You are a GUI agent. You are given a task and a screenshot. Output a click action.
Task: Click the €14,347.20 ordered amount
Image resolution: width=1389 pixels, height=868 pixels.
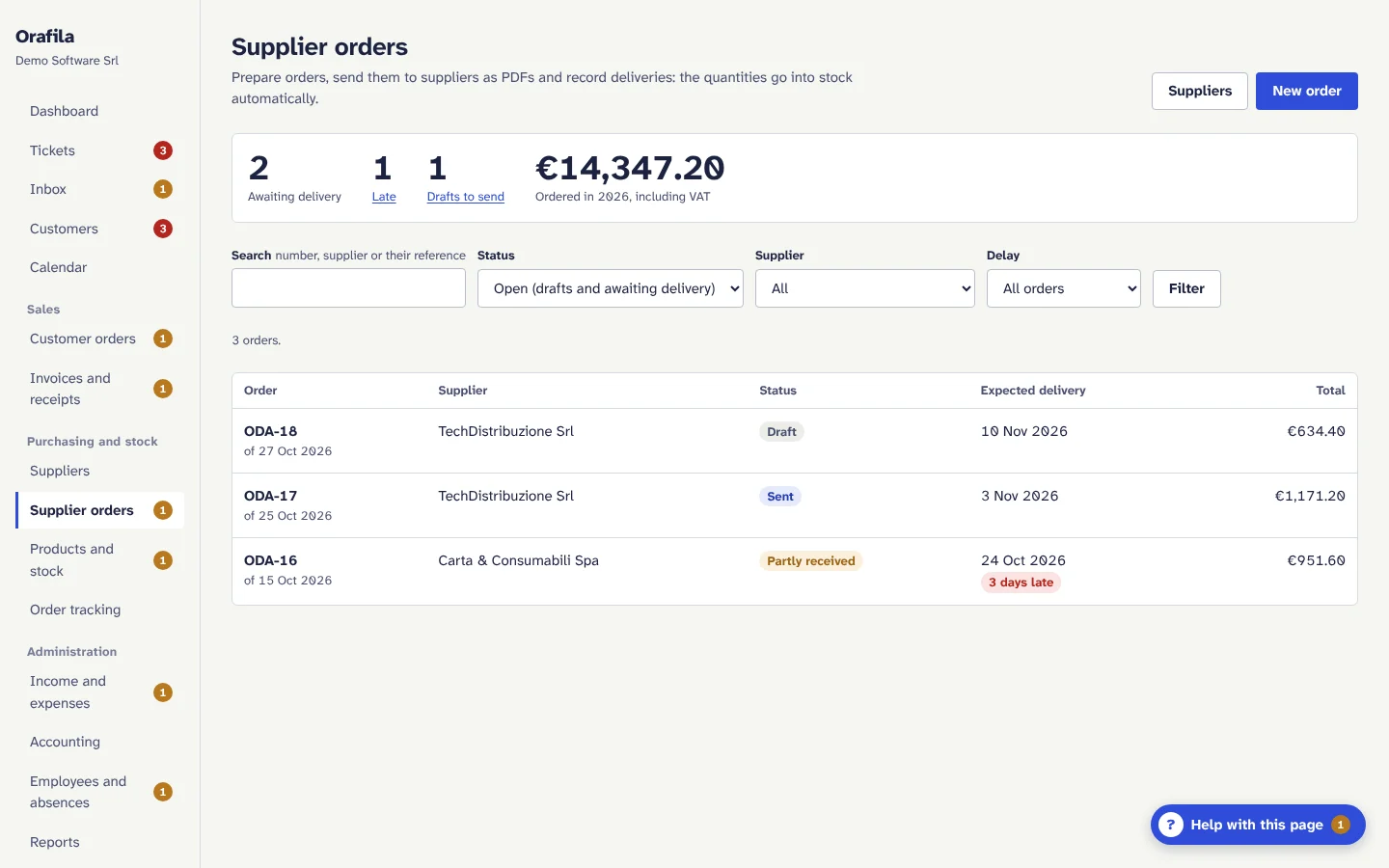coord(630,168)
